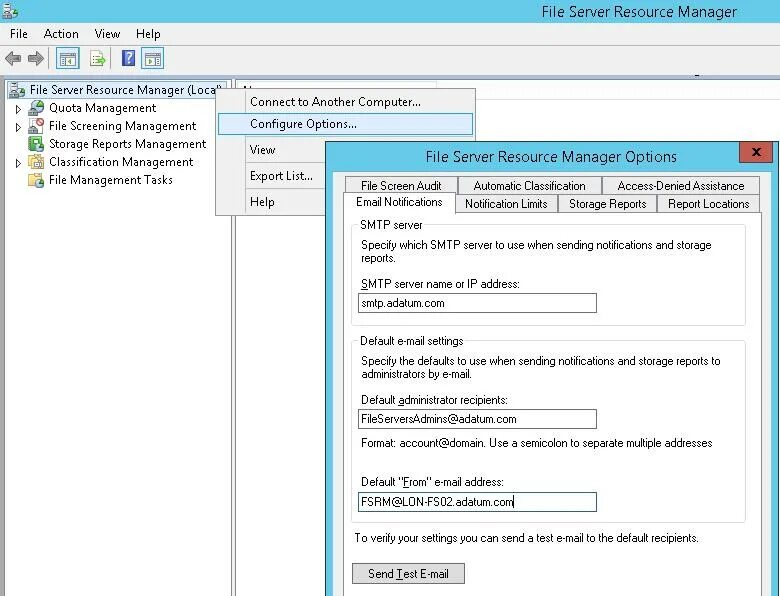Image resolution: width=780 pixels, height=596 pixels.
Task: Expand the File Screening Management node
Action: coord(18,127)
